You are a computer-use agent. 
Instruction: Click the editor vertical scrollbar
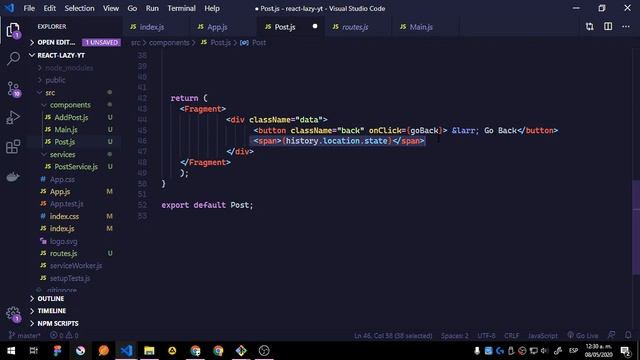click(636, 227)
